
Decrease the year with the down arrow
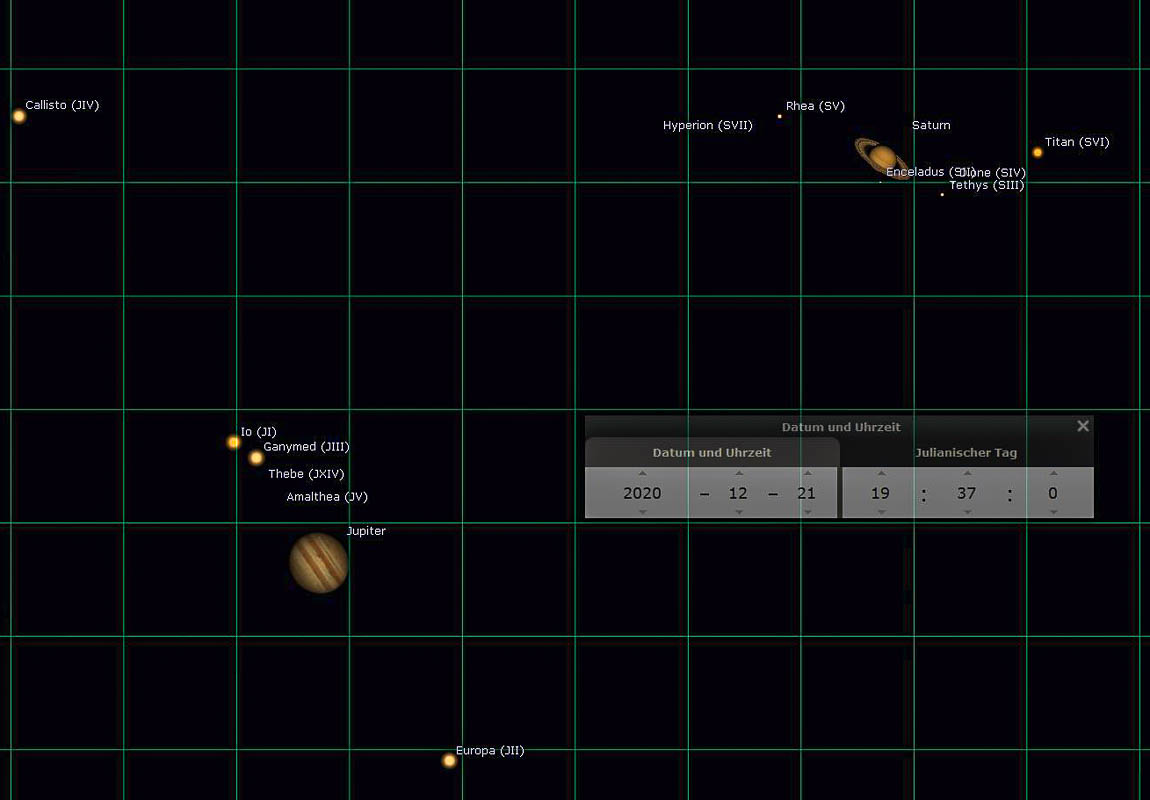(642, 511)
